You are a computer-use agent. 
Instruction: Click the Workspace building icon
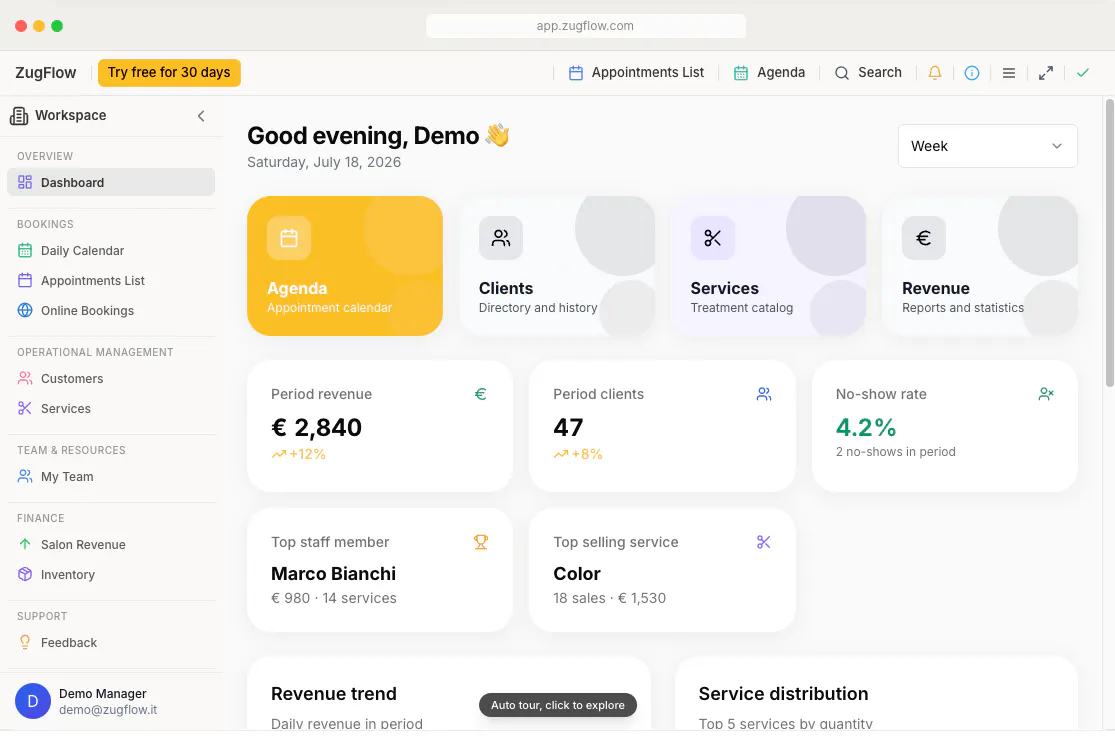coord(19,115)
